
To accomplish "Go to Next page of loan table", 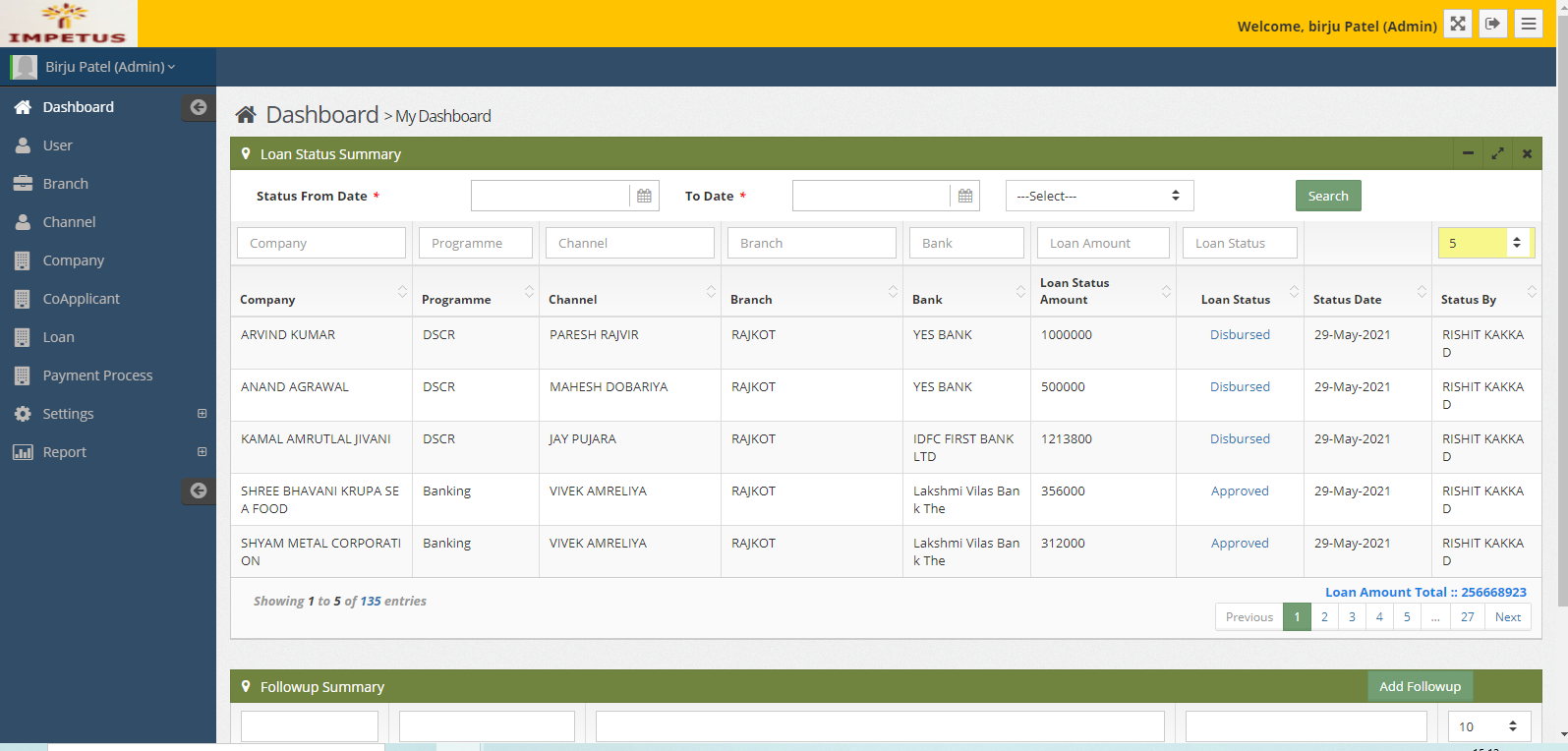I will tap(1508, 616).
